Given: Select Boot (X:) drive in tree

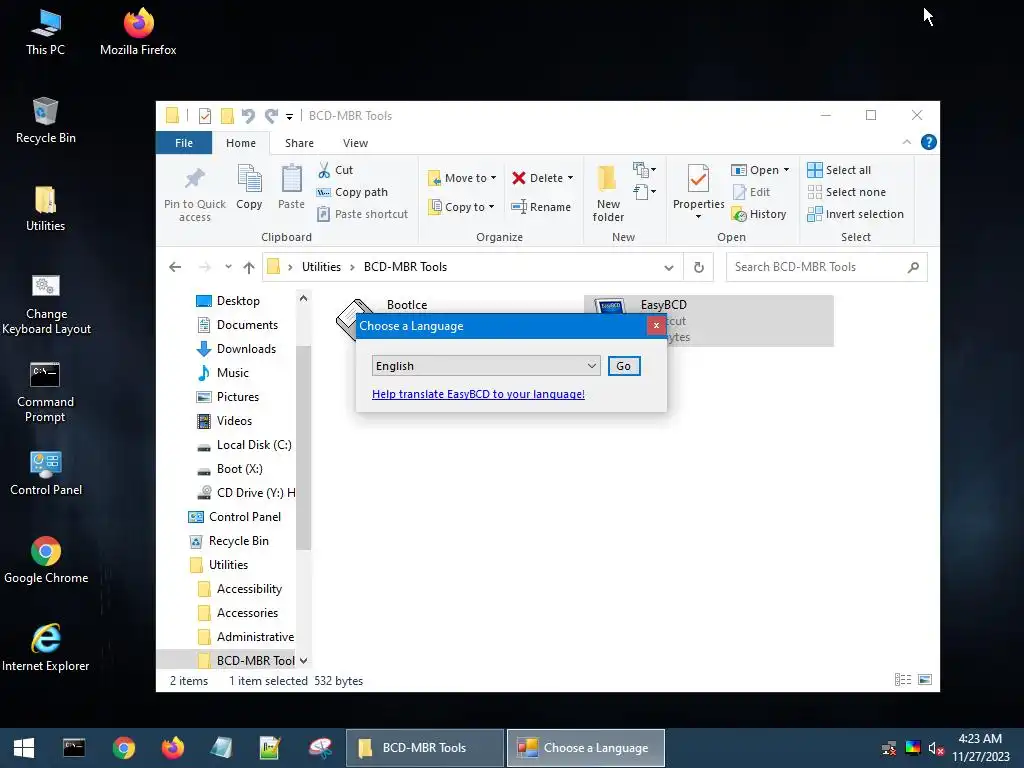Looking at the screenshot, I should [231, 469].
